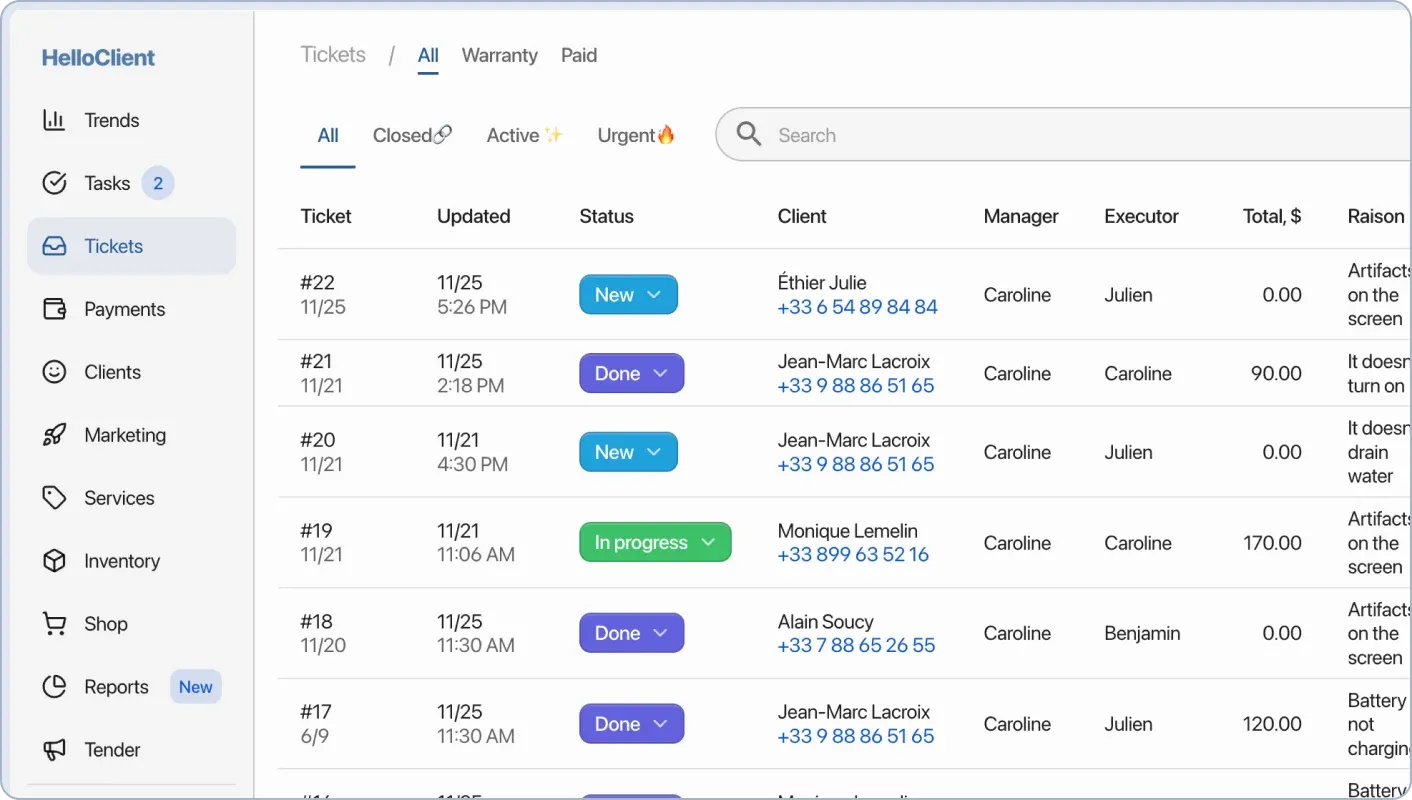Switch to the Warranty tab
1412x800 pixels.
(499, 55)
